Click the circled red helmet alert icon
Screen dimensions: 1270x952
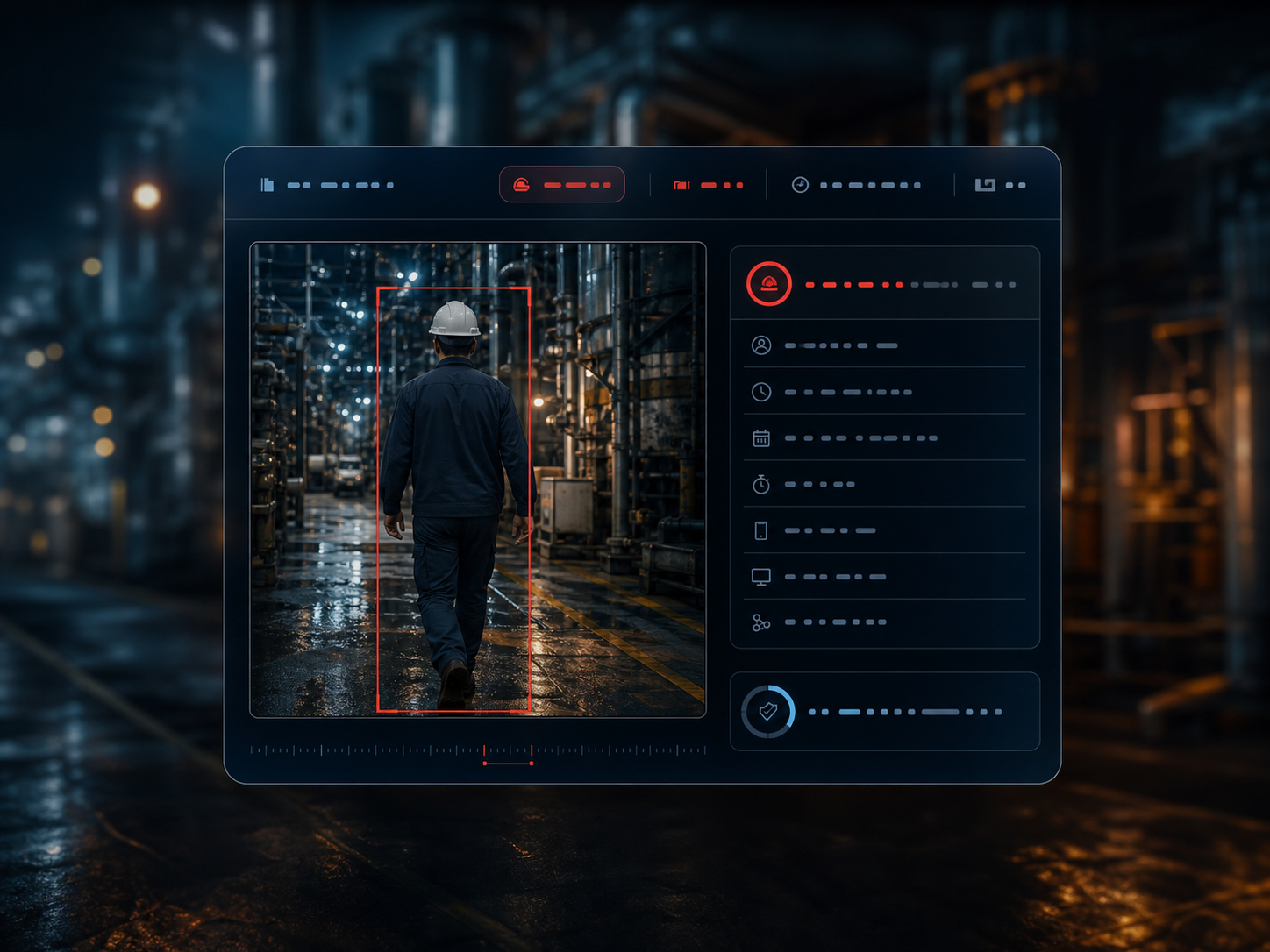(x=769, y=284)
